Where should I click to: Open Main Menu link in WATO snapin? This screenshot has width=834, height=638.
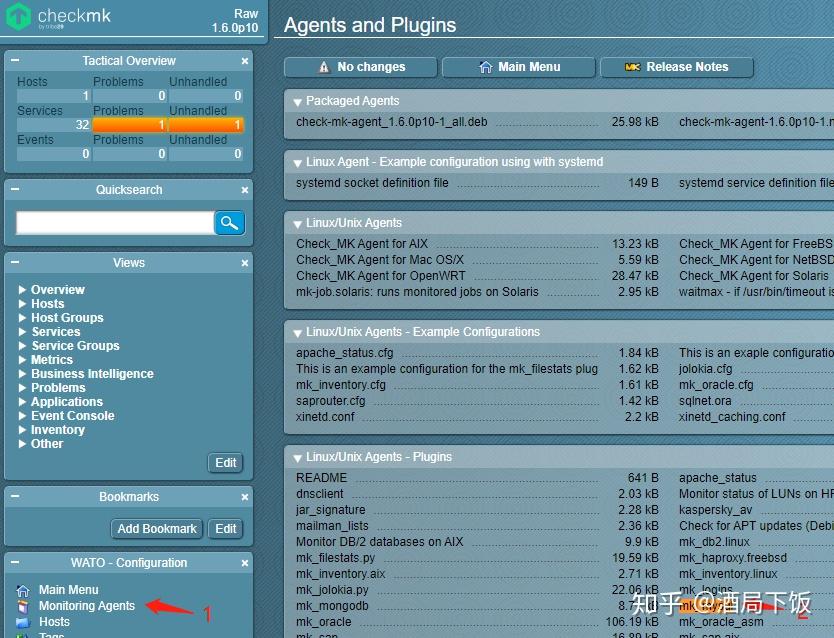coord(69,590)
